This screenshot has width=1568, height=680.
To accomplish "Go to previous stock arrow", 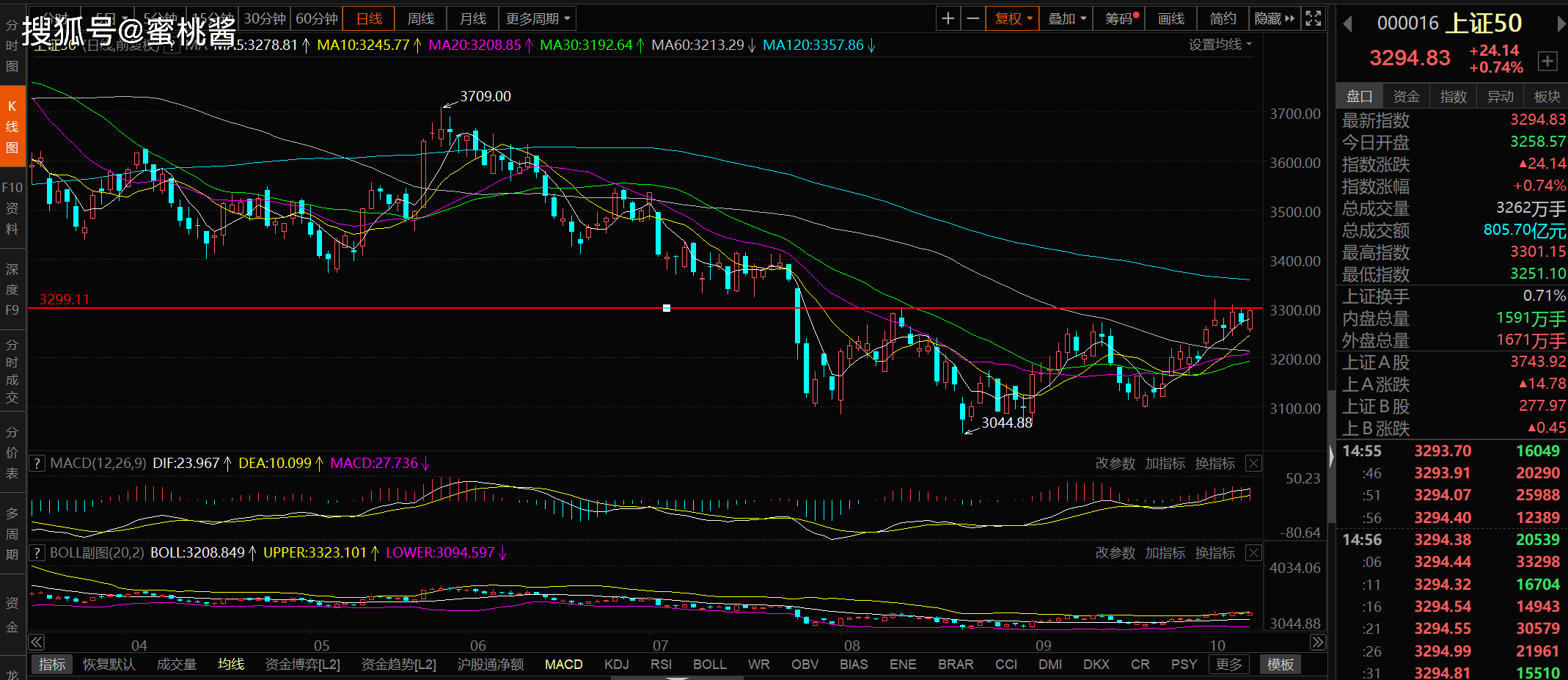I will pyautogui.click(x=1347, y=24).
